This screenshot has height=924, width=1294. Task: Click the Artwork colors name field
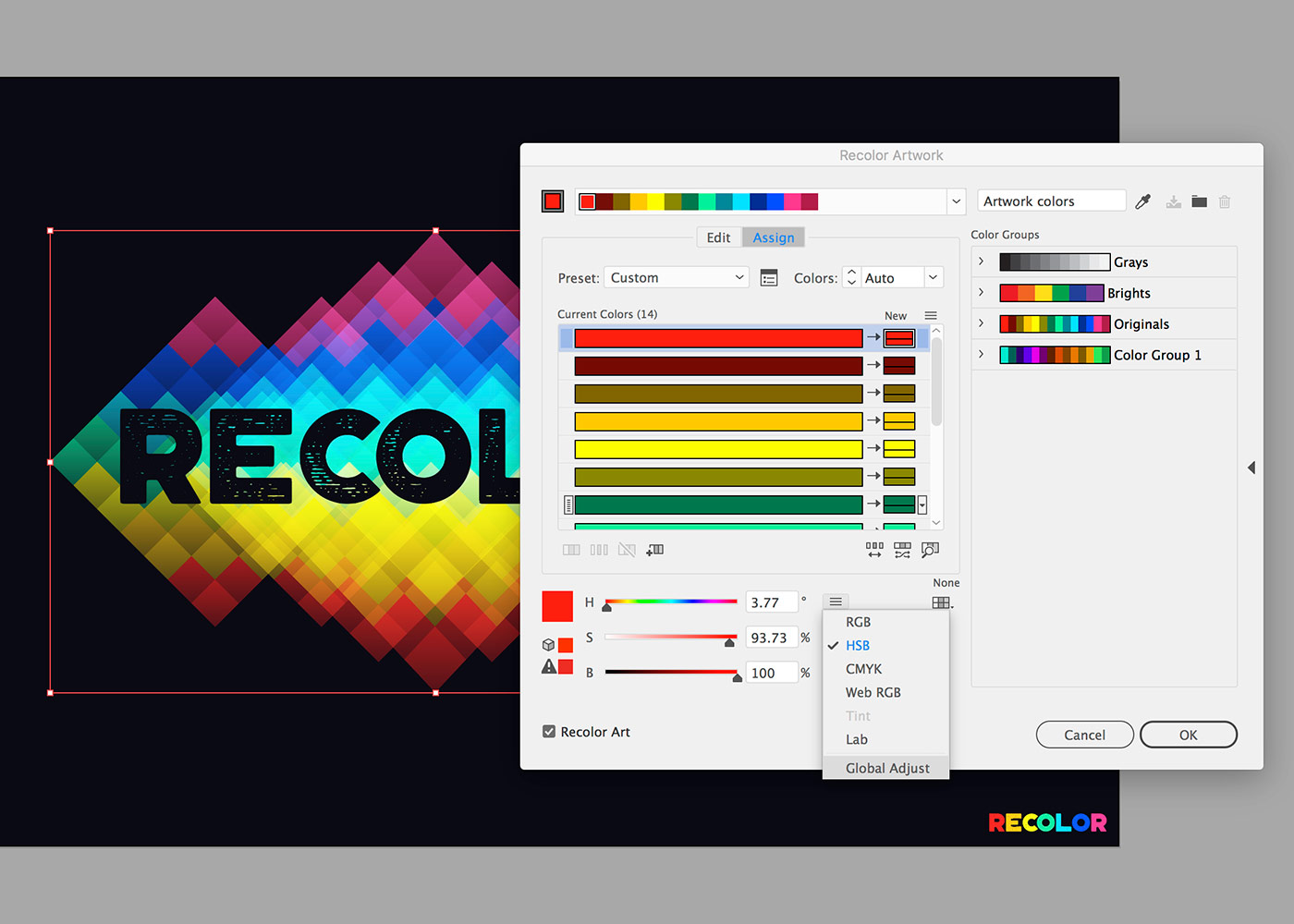(x=1051, y=201)
